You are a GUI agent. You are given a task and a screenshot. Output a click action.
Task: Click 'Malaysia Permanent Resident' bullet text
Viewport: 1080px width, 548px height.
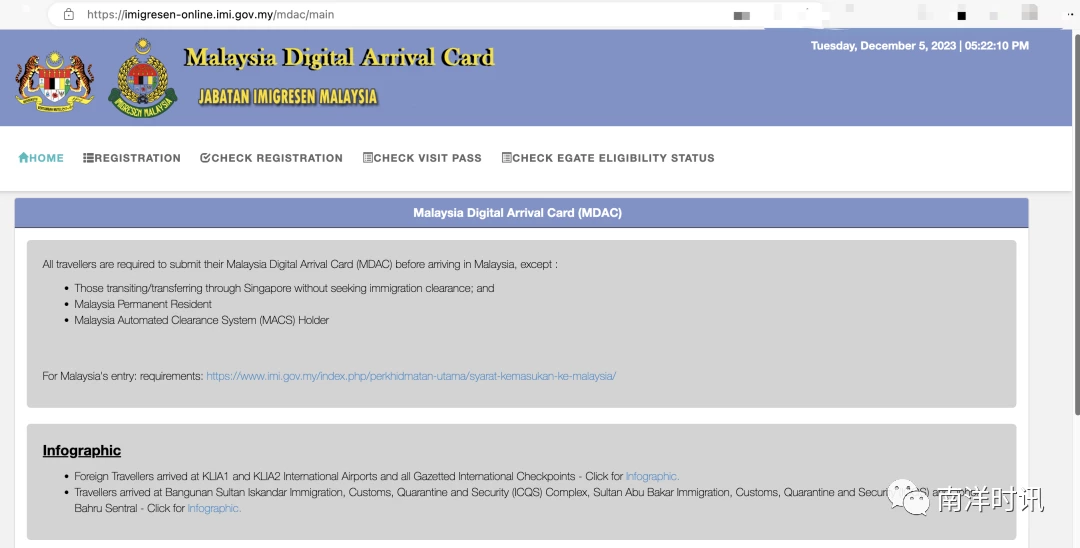[143, 304]
